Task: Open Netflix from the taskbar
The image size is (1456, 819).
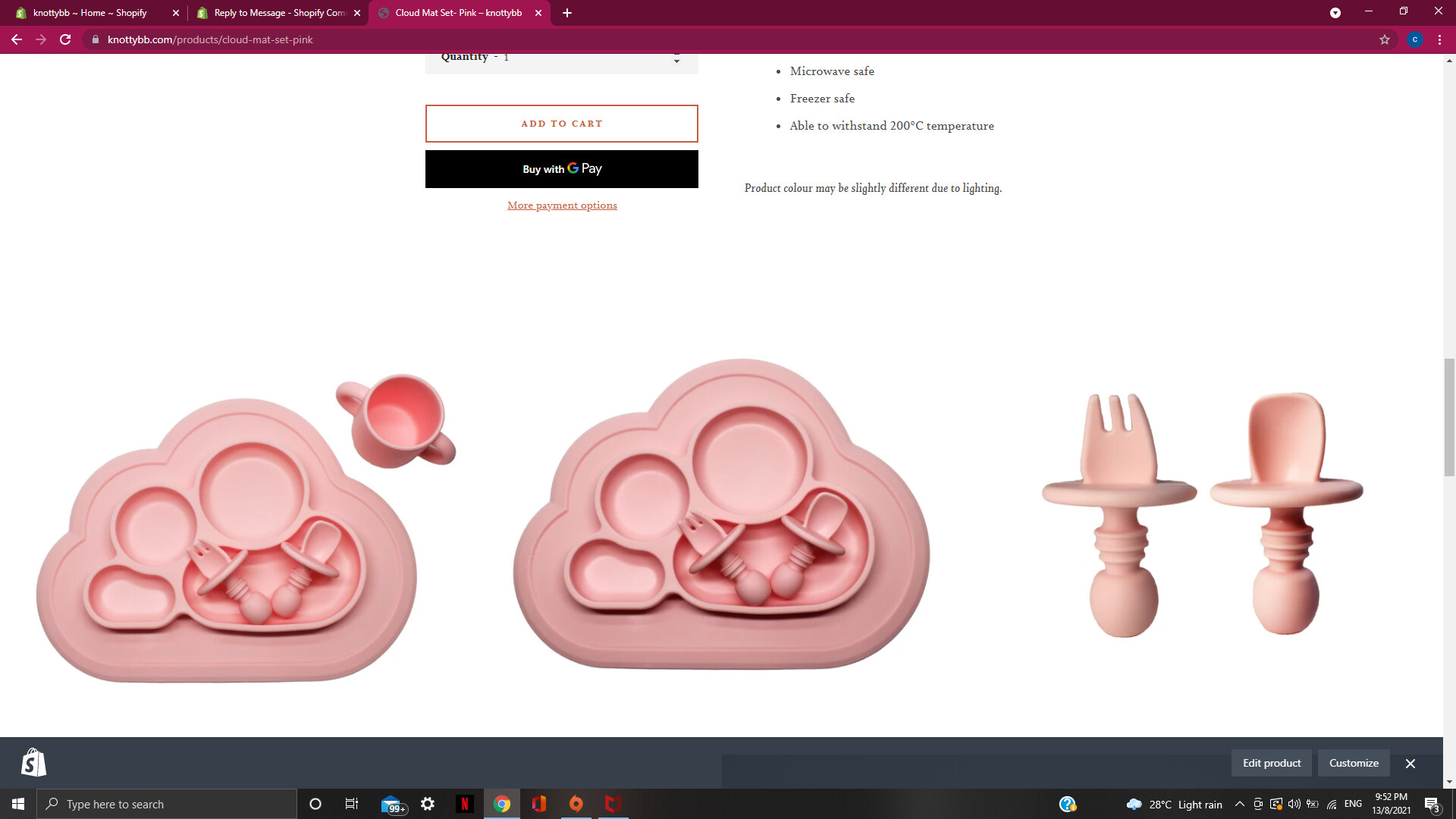Action: 464,804
